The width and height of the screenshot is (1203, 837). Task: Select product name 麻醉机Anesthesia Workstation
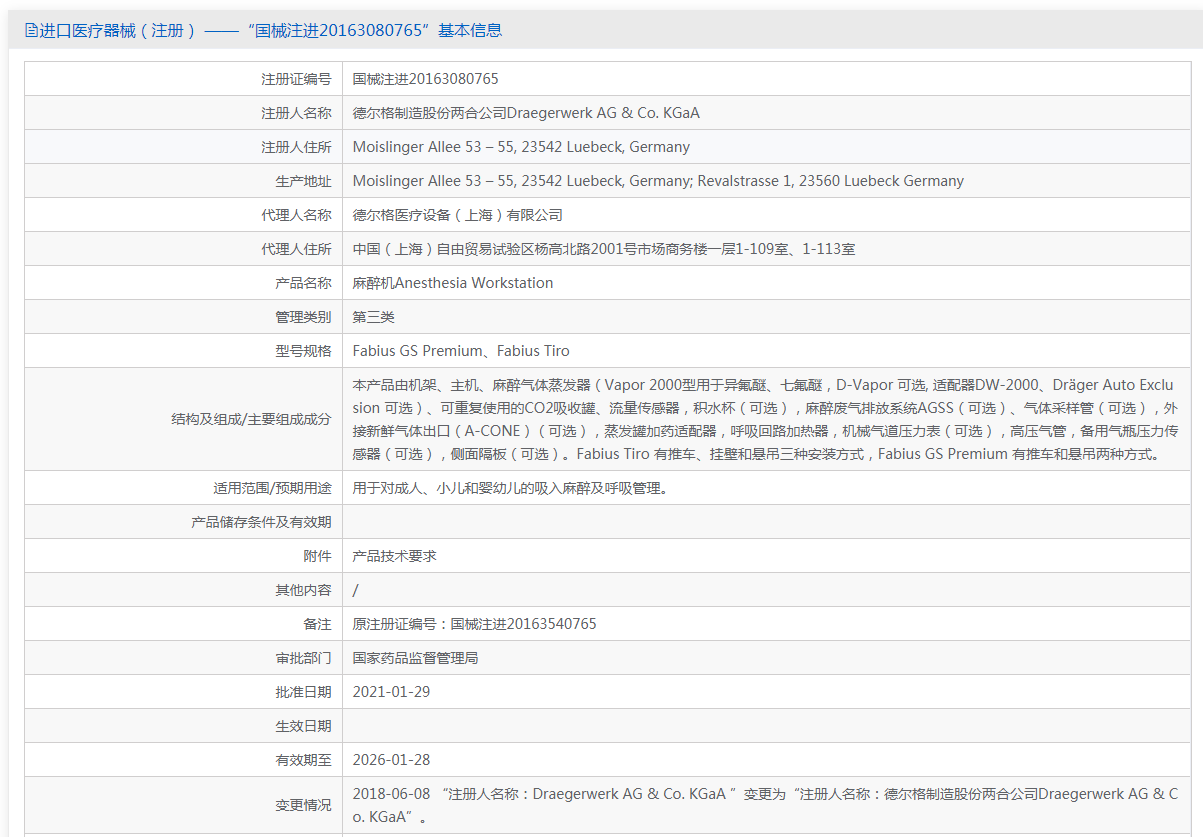pos(453,283)
